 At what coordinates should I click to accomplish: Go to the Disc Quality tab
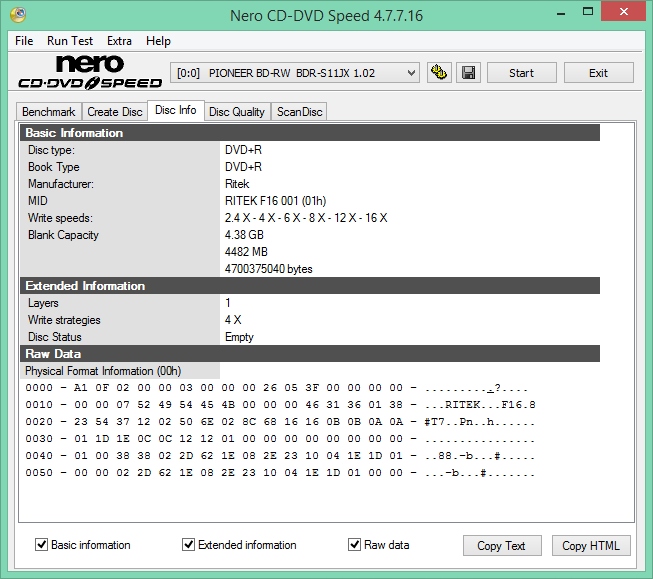(237, 112)
